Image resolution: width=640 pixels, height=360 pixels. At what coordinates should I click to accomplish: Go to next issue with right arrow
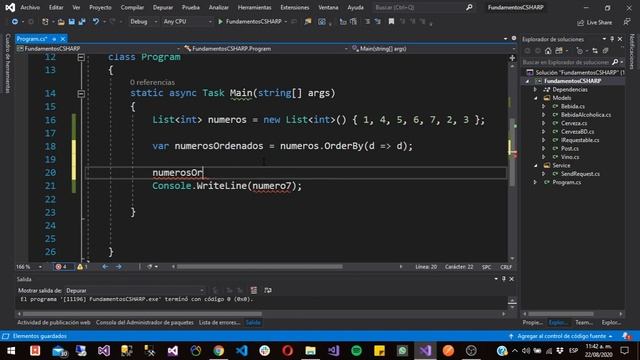(118, 267)
